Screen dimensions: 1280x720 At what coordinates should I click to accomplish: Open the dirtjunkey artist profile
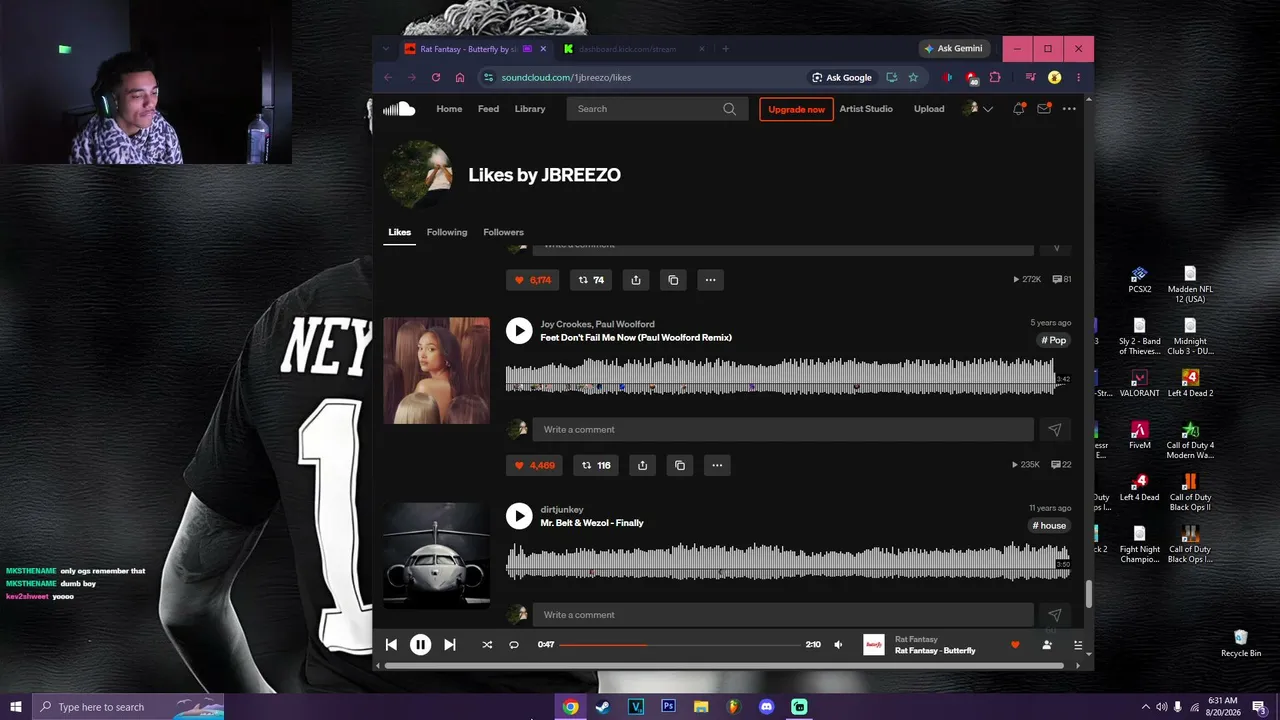(x=562, y=509)
